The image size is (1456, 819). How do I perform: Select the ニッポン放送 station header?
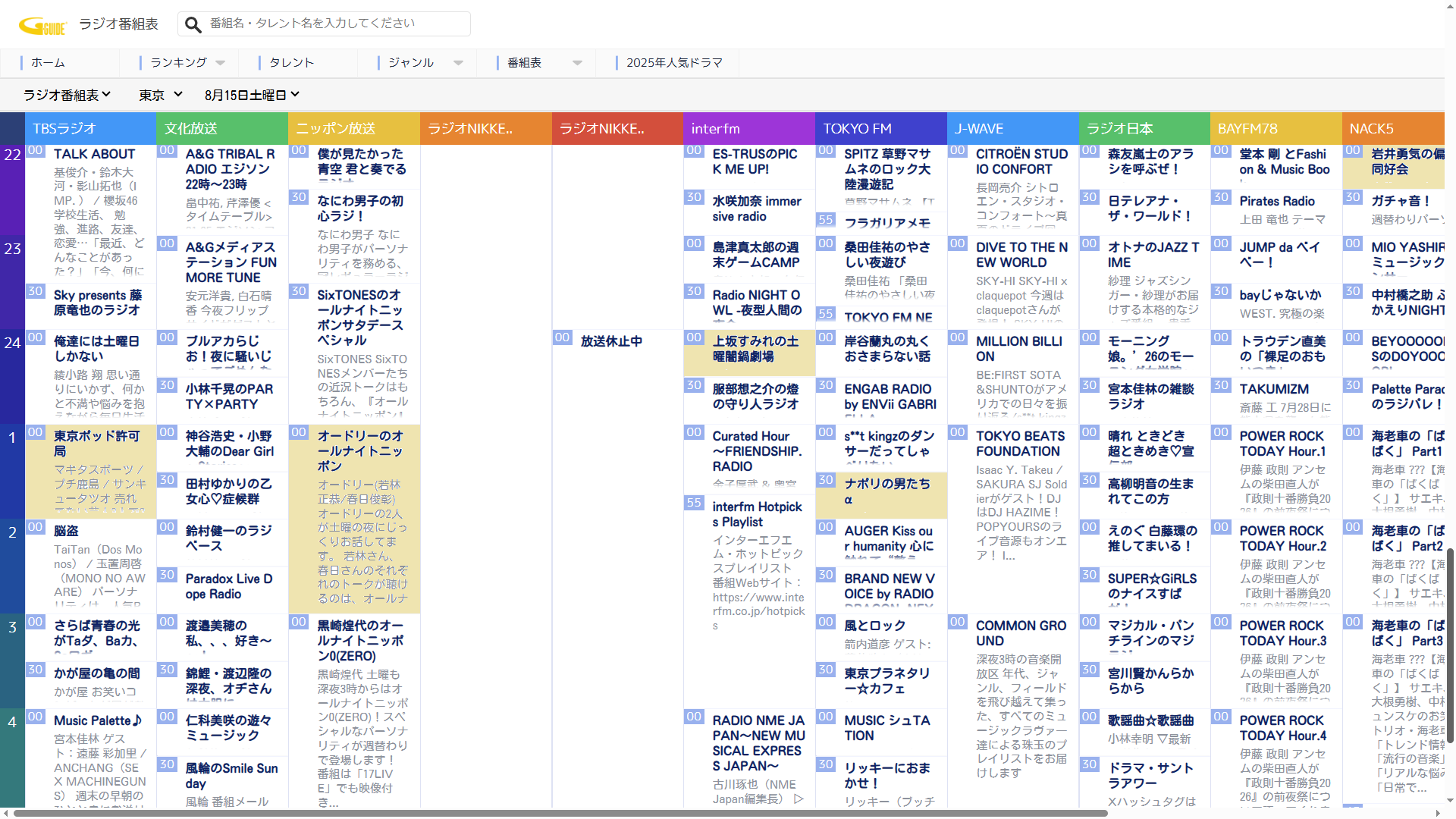[354, 128]
